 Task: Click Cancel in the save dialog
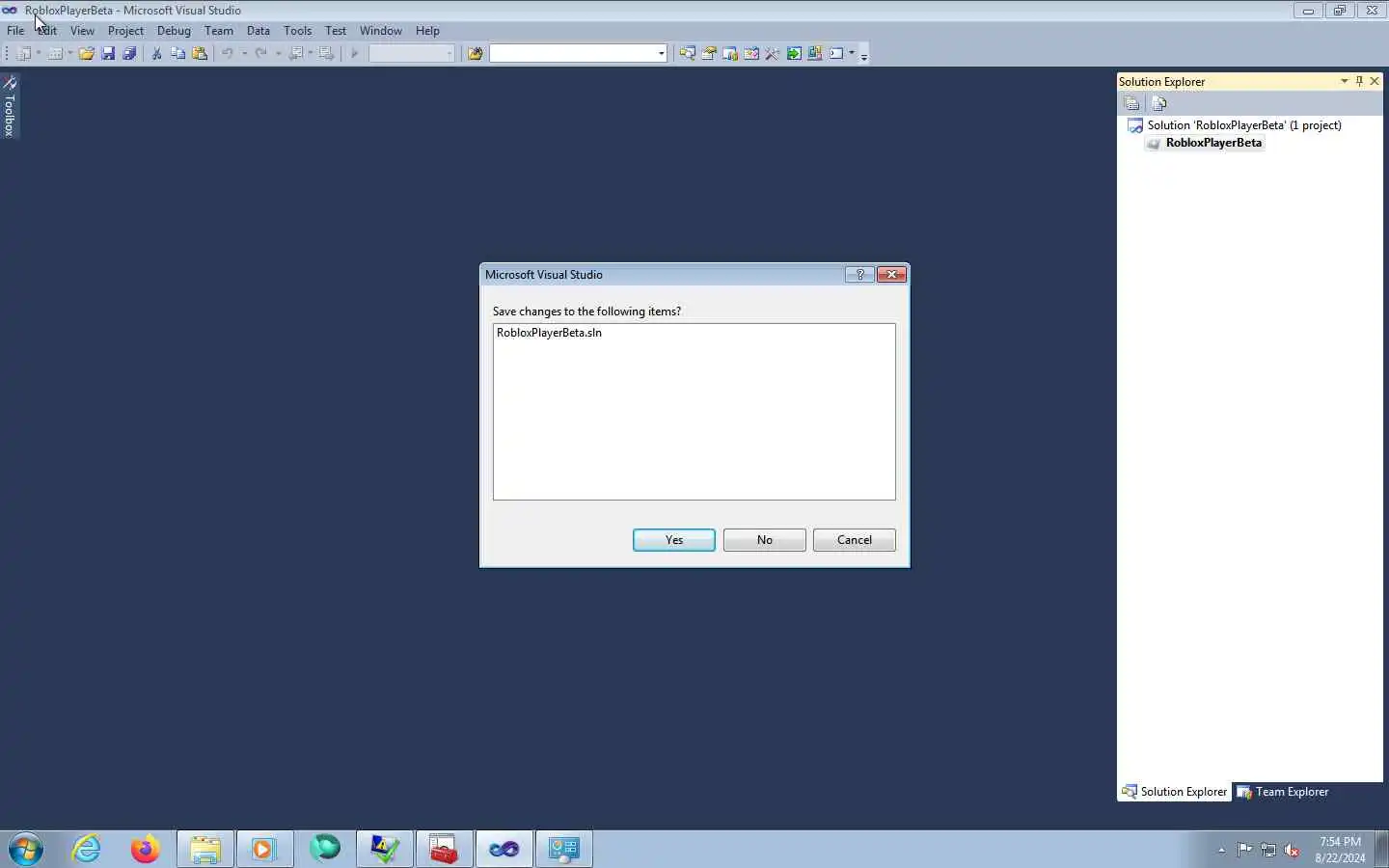[855, 540]
